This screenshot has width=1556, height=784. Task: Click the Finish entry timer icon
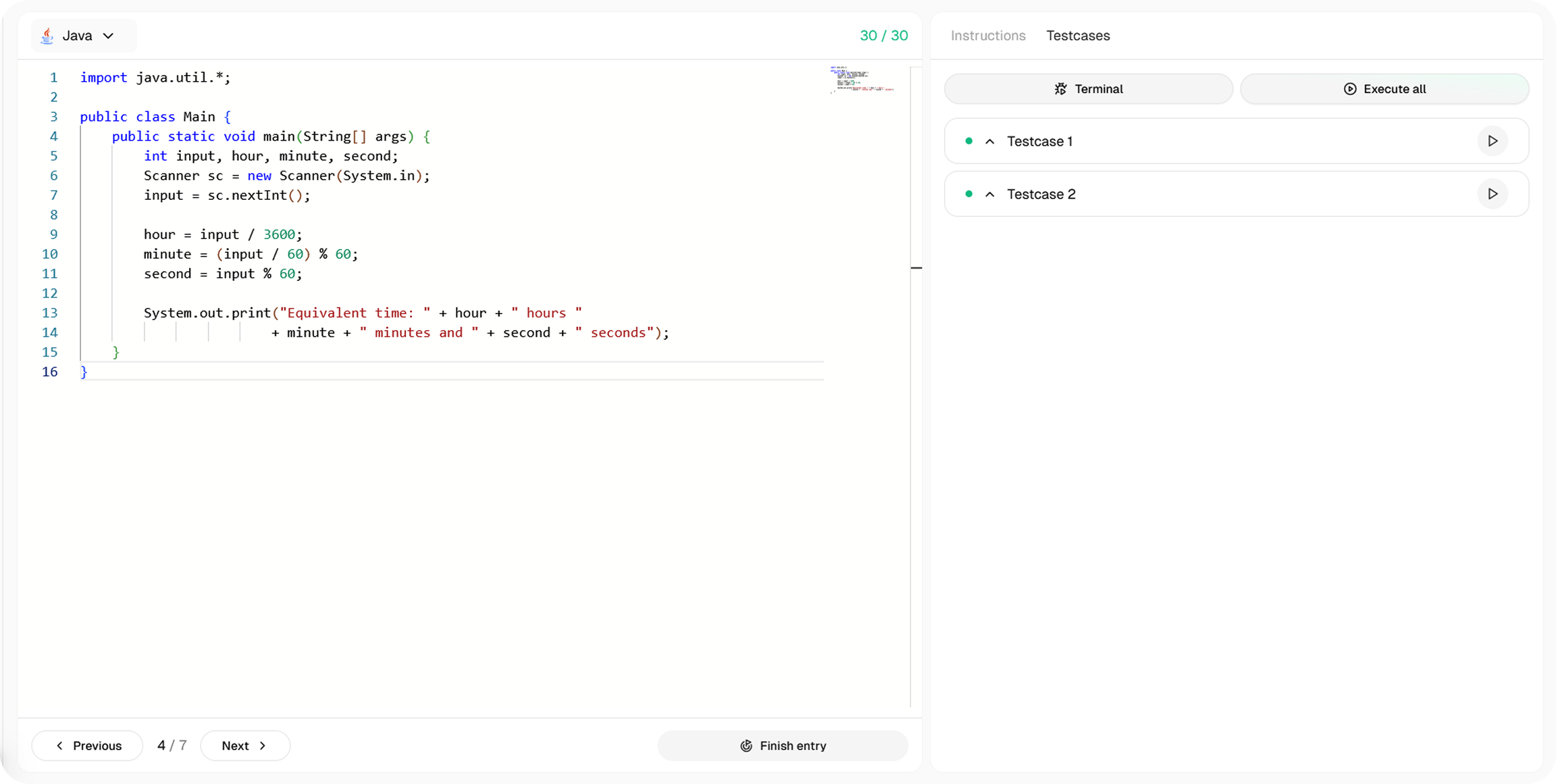click(x=746, y=746)
